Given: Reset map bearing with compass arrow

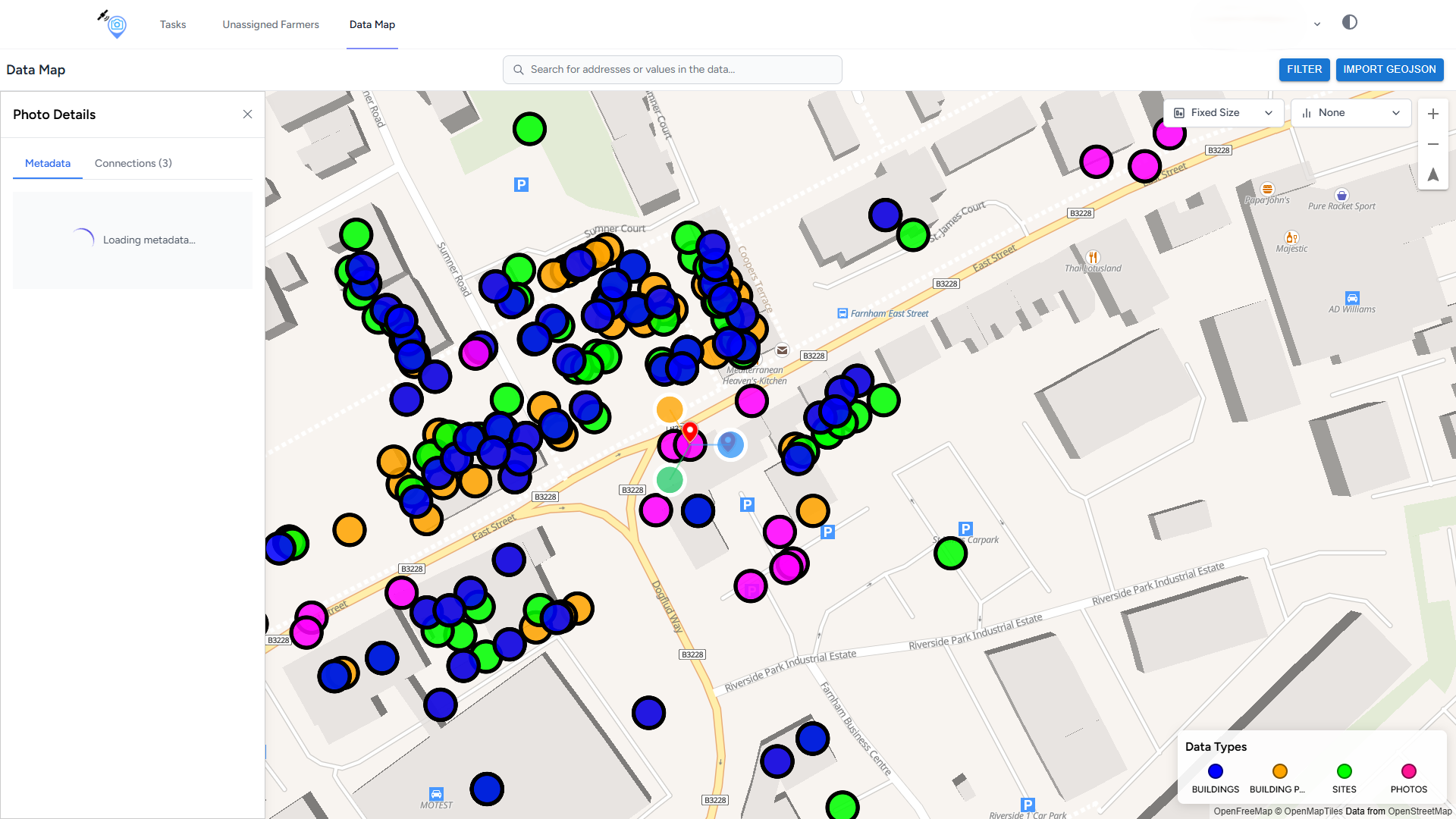Looking at the screenshot, I should point(1432,175).
